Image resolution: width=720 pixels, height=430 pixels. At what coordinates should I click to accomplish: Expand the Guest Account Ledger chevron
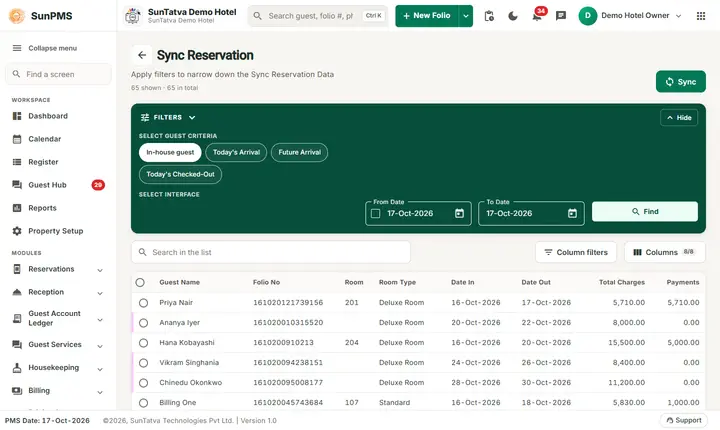[100, 320]
